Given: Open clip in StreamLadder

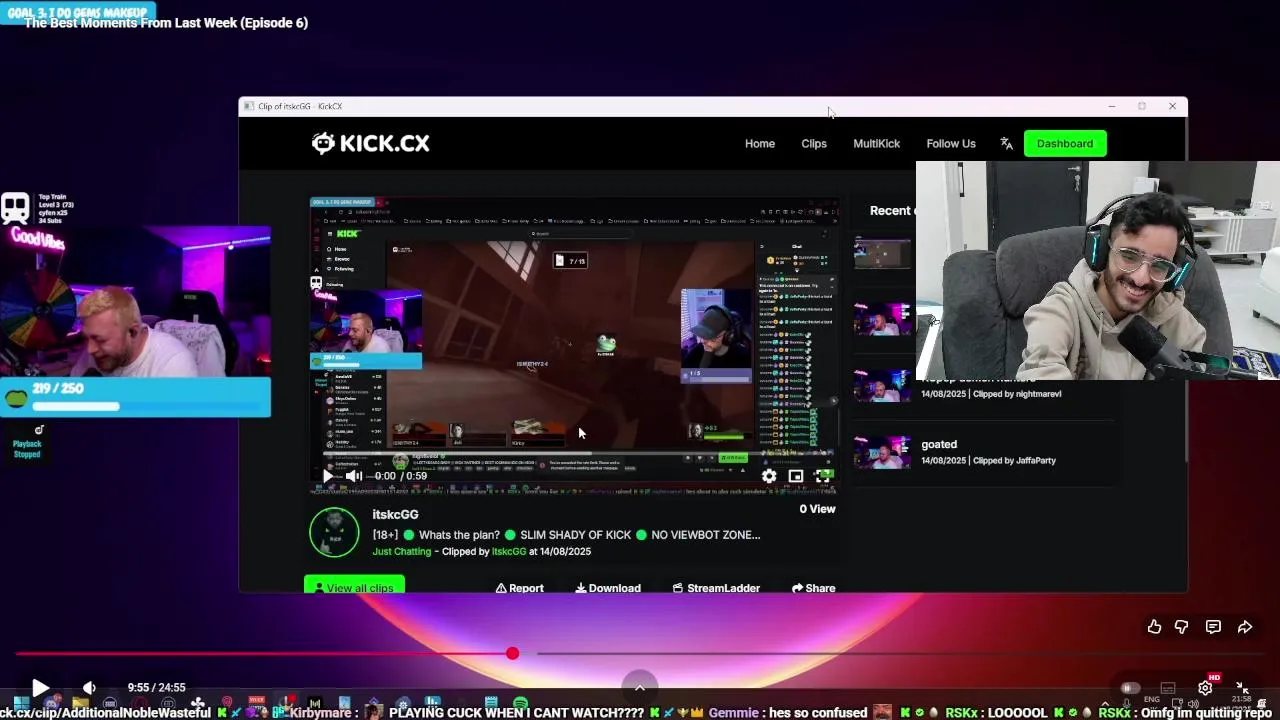Looking at the screenshot, I should point(716,588).
